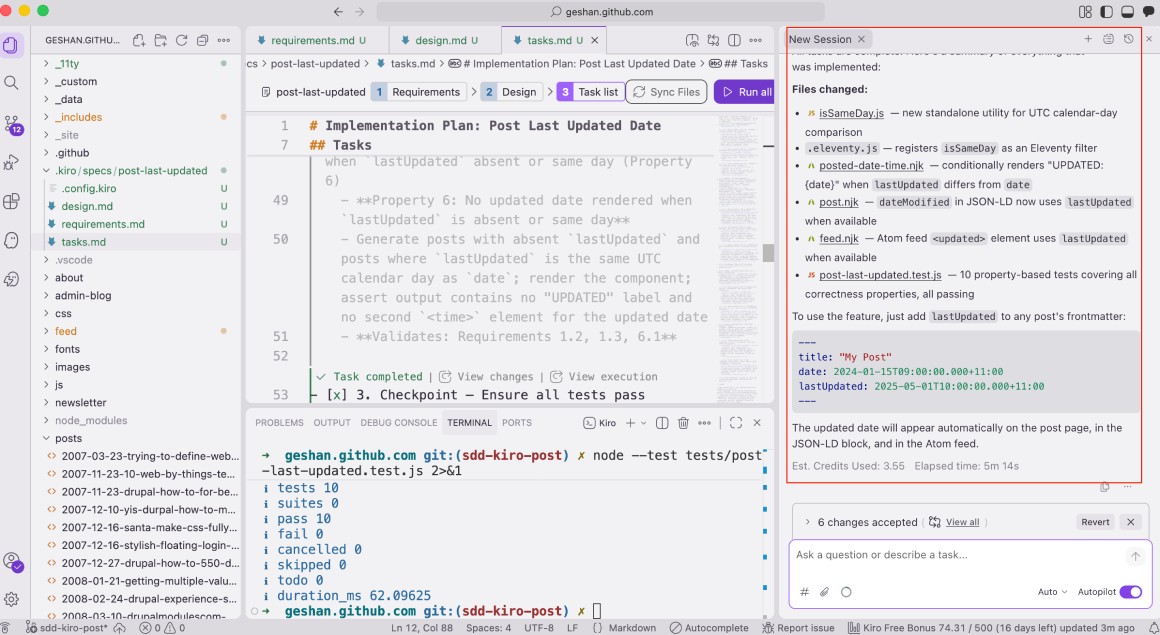Click the Run all tasks button
The image size is (1160, 635).
[745, 92]
